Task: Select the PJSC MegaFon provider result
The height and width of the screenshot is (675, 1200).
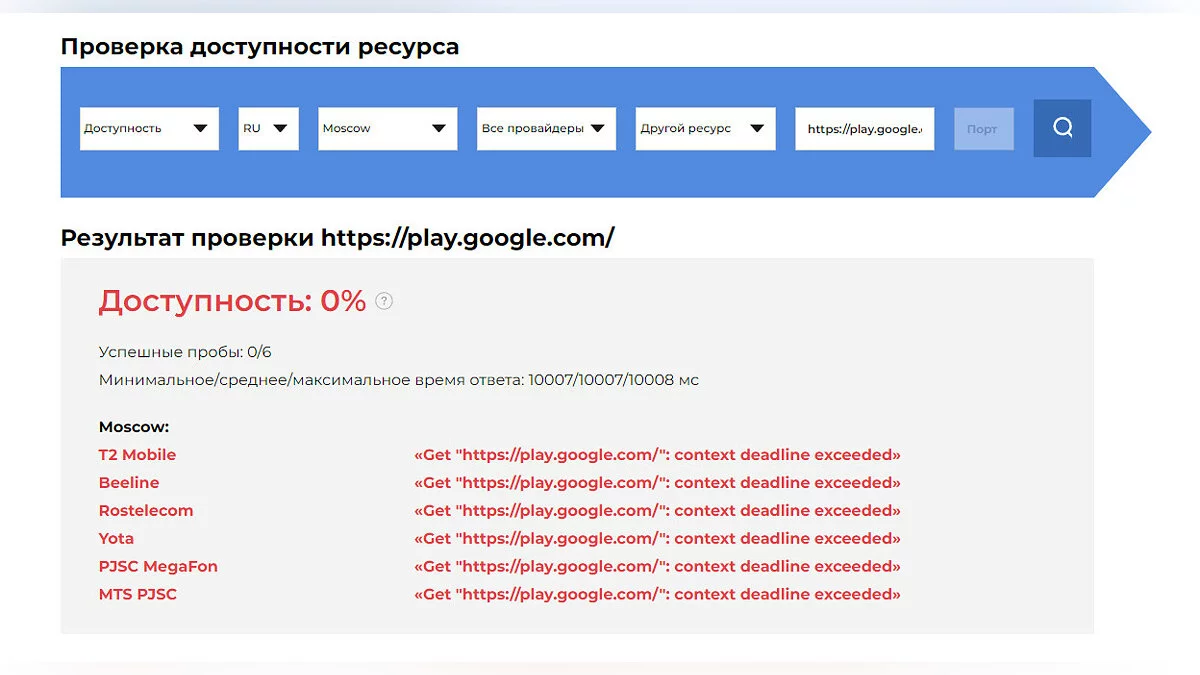Action: point(158,567)
